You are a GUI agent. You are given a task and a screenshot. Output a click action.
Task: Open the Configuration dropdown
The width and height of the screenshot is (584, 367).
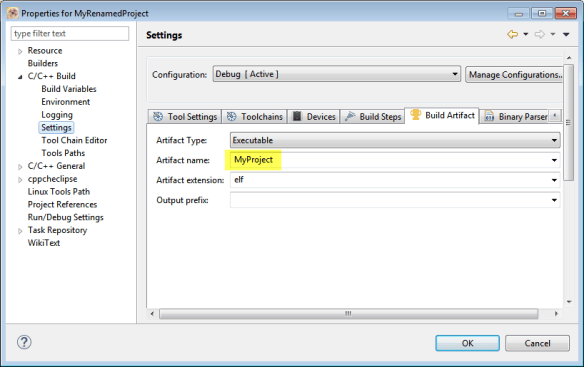pyautogui.click(x=337, y=74)
